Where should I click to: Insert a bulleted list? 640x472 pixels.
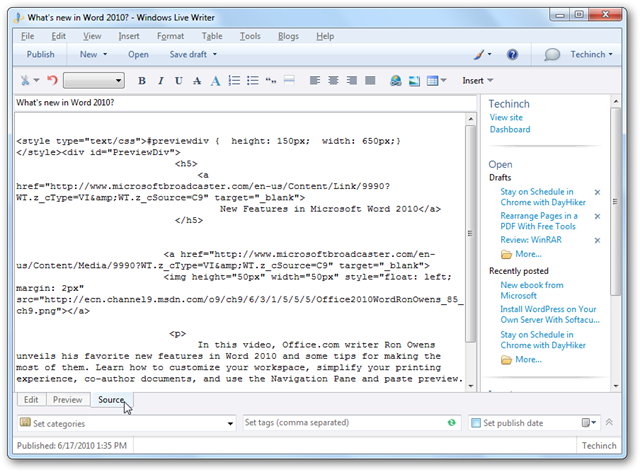[x=252, y=80]
